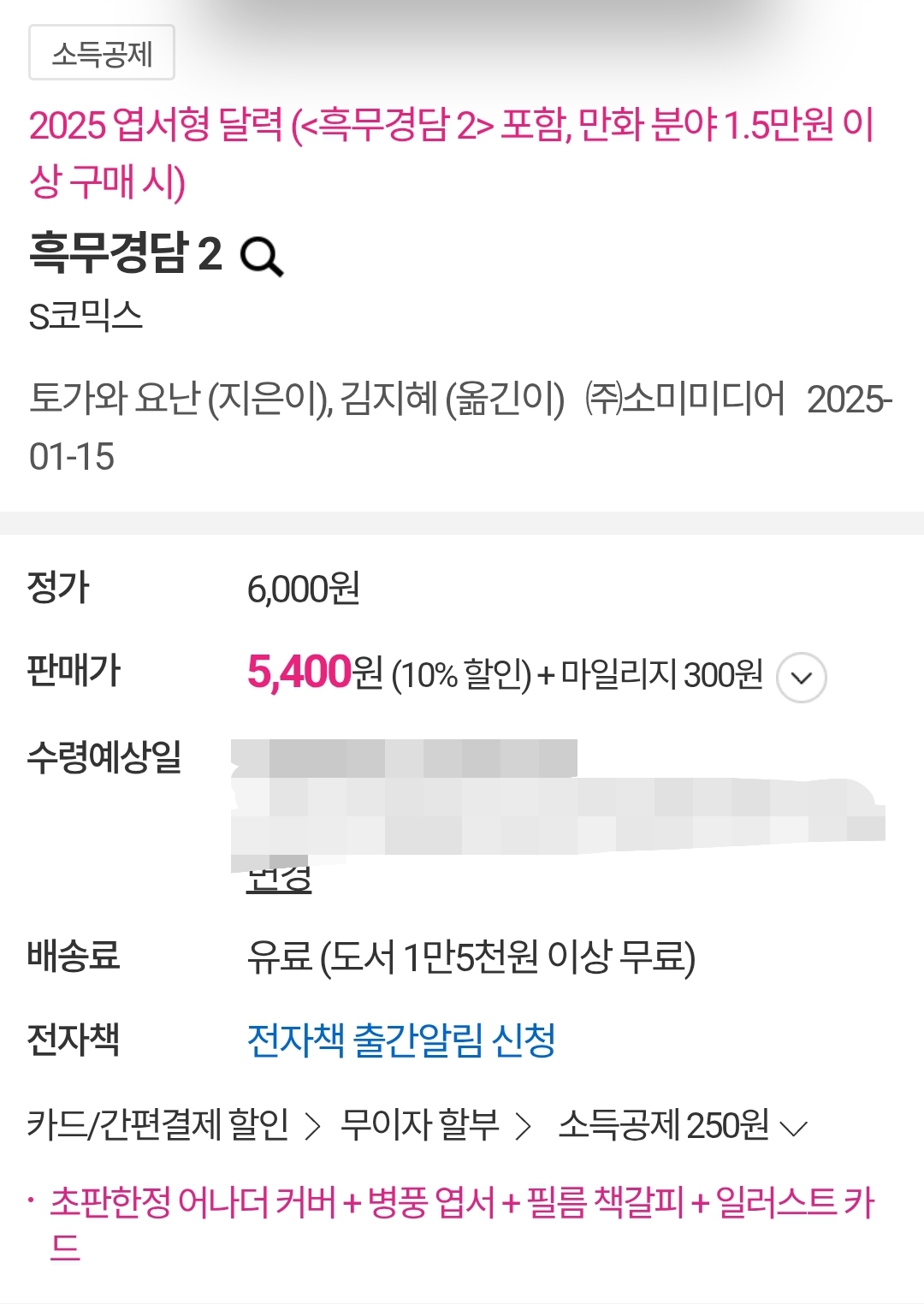The width and height of the screenshot is (924, 1304).
Task: Click the 5,400원 sale price
Action: tap(315, 672)
